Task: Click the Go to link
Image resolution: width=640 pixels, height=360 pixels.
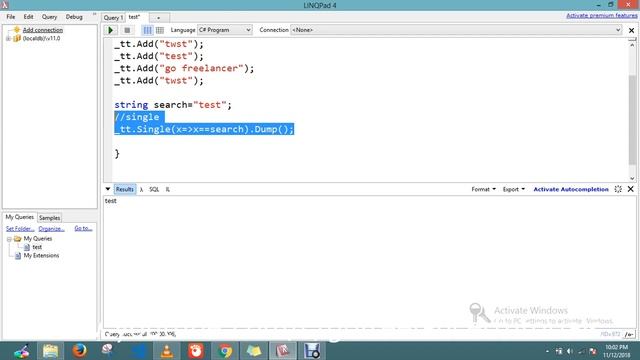Action: (x=83, y=228)
